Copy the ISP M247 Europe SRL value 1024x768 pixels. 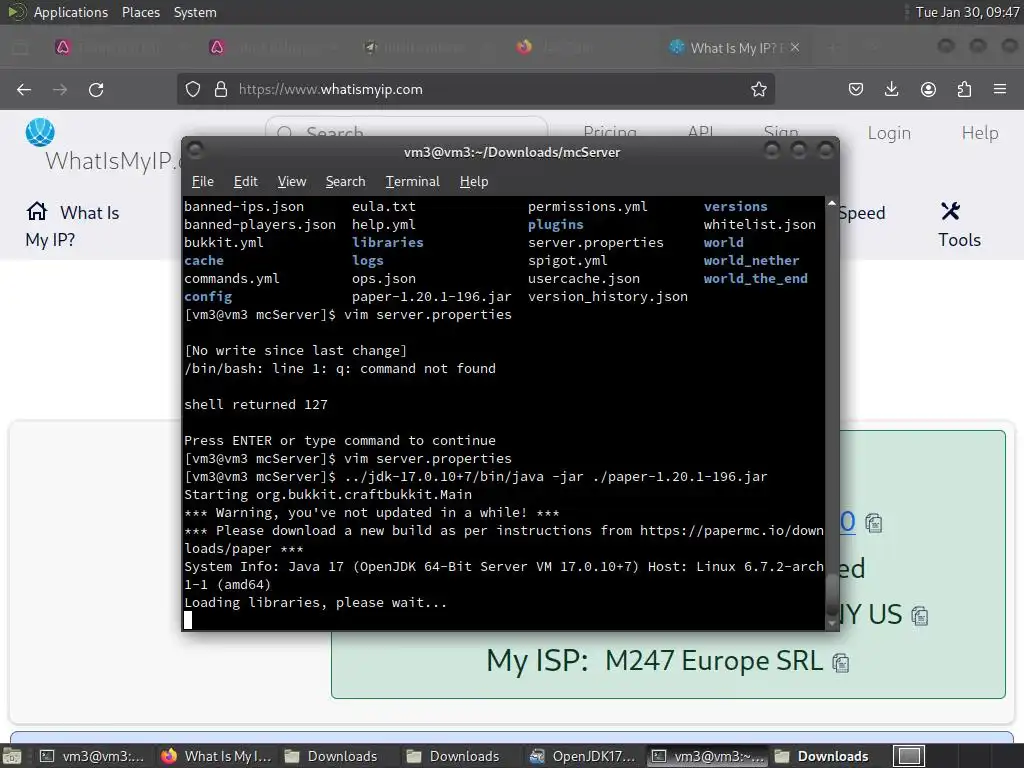coord(840,663)
